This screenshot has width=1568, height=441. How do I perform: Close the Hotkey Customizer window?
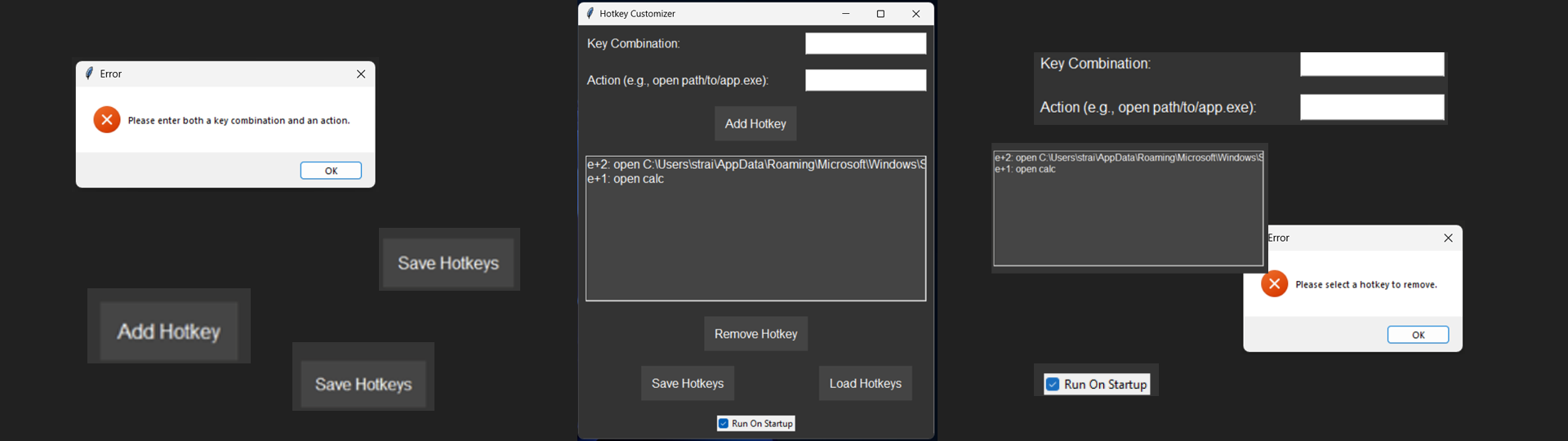[x=915, y=13]
